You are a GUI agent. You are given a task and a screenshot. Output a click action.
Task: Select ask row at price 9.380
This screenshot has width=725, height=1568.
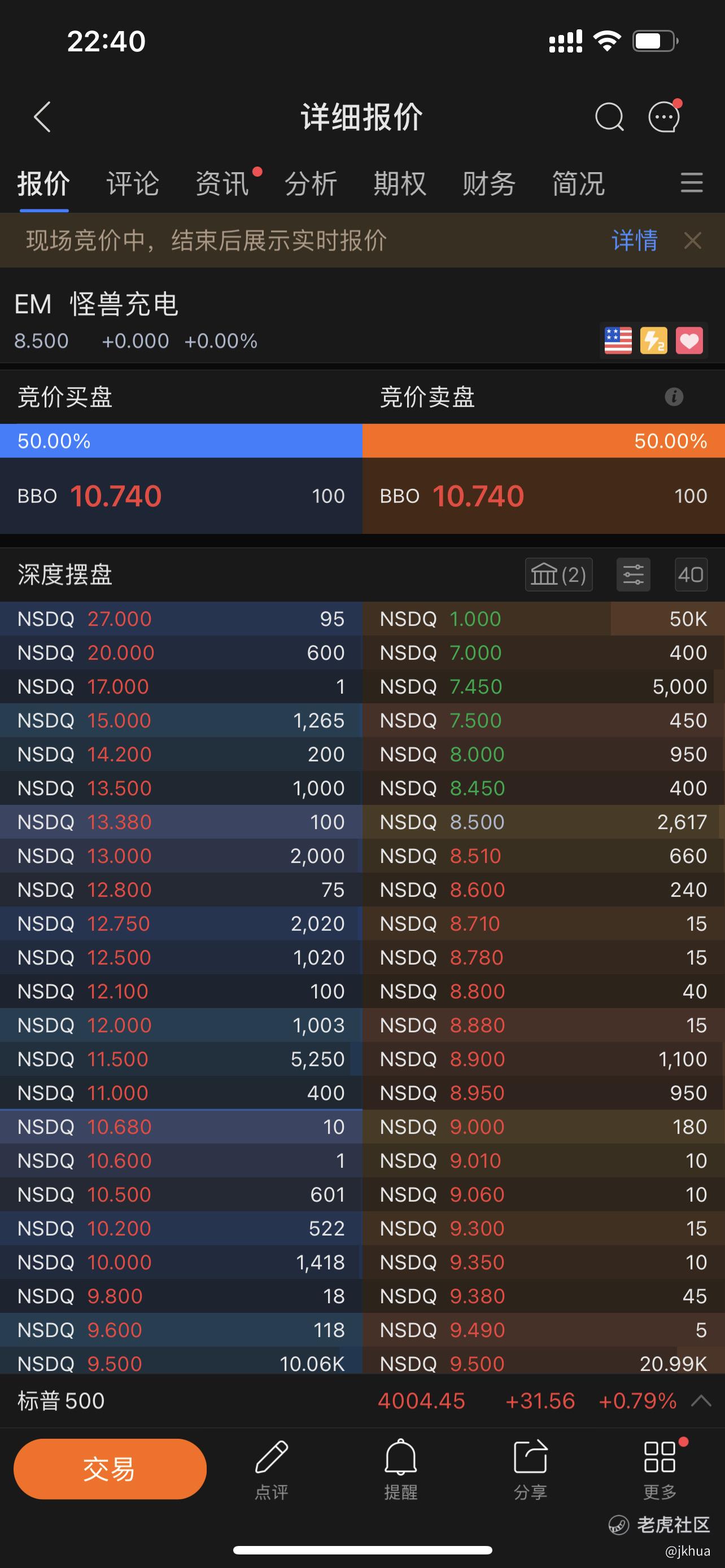pyautogui.click(x=544, y=1296)
